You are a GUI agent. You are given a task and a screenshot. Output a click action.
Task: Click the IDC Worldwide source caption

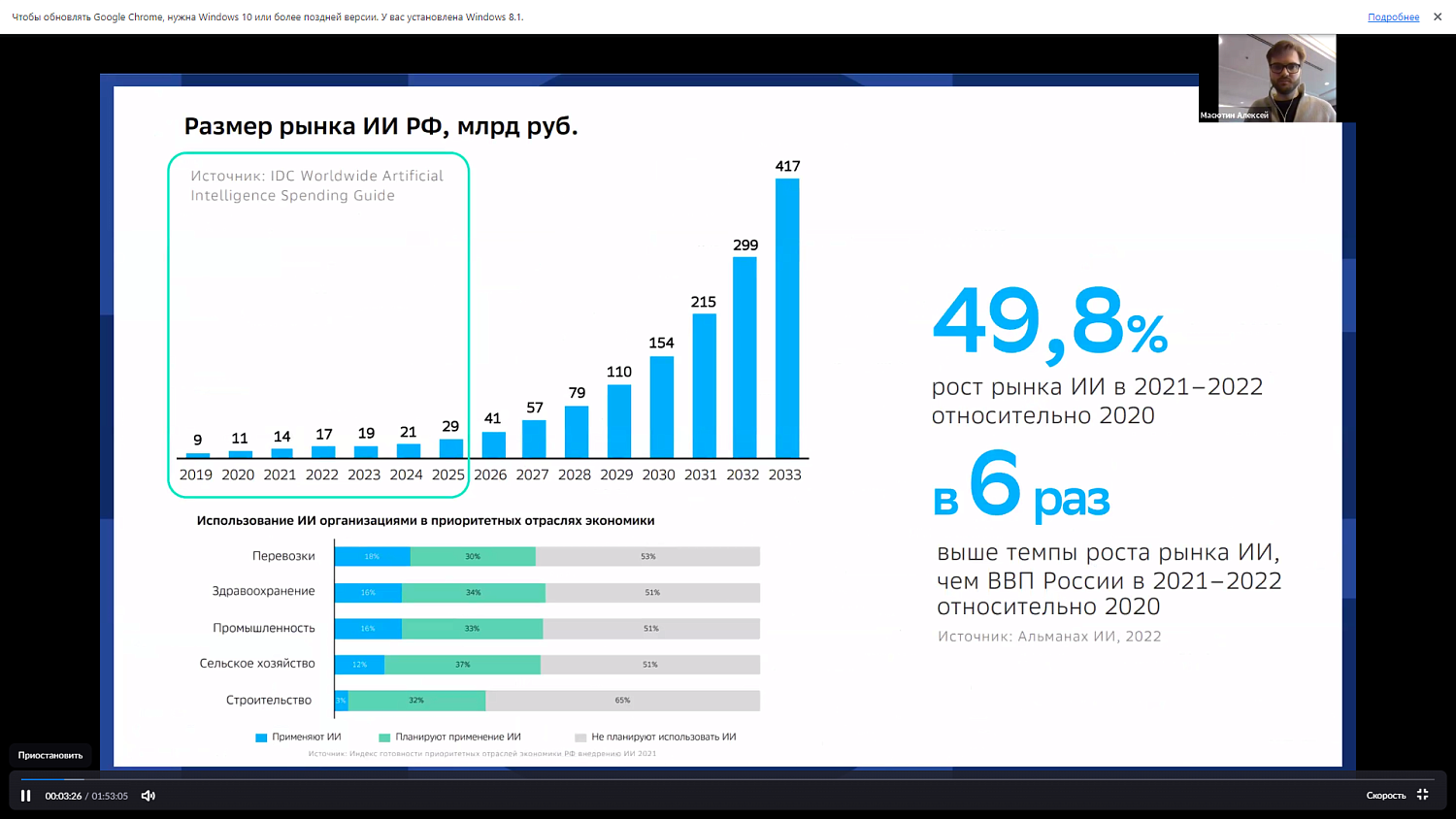click(x=316, y=185)
